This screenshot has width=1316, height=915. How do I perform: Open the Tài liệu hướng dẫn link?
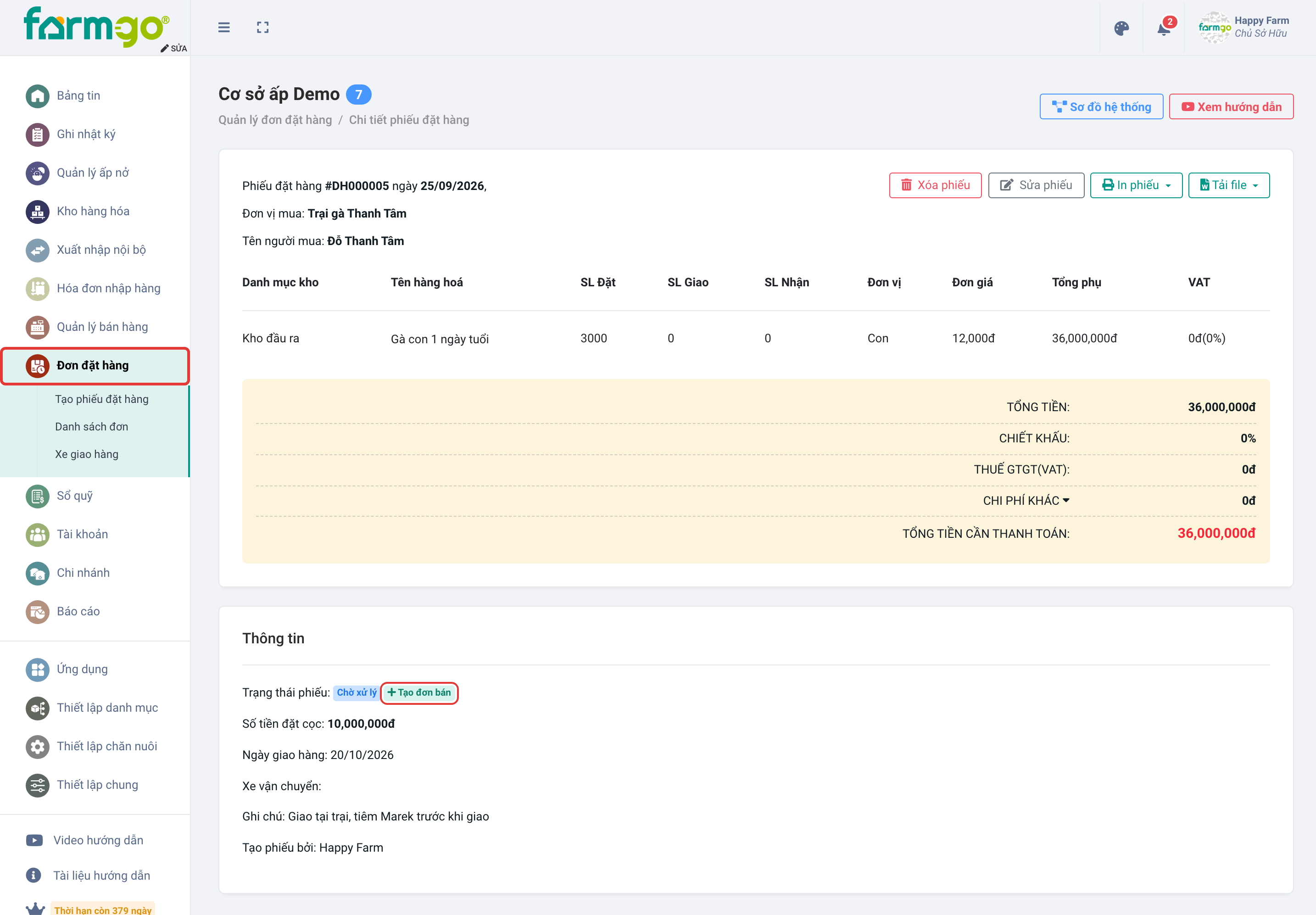point(88,876)
